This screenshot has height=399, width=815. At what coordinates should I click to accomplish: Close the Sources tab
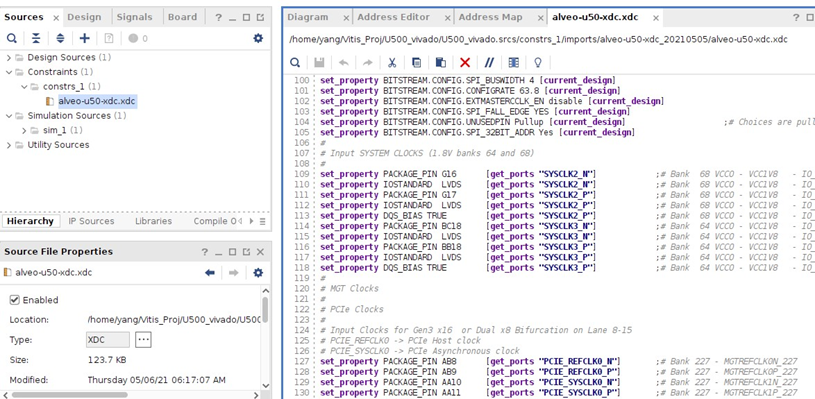coord(56,18)
